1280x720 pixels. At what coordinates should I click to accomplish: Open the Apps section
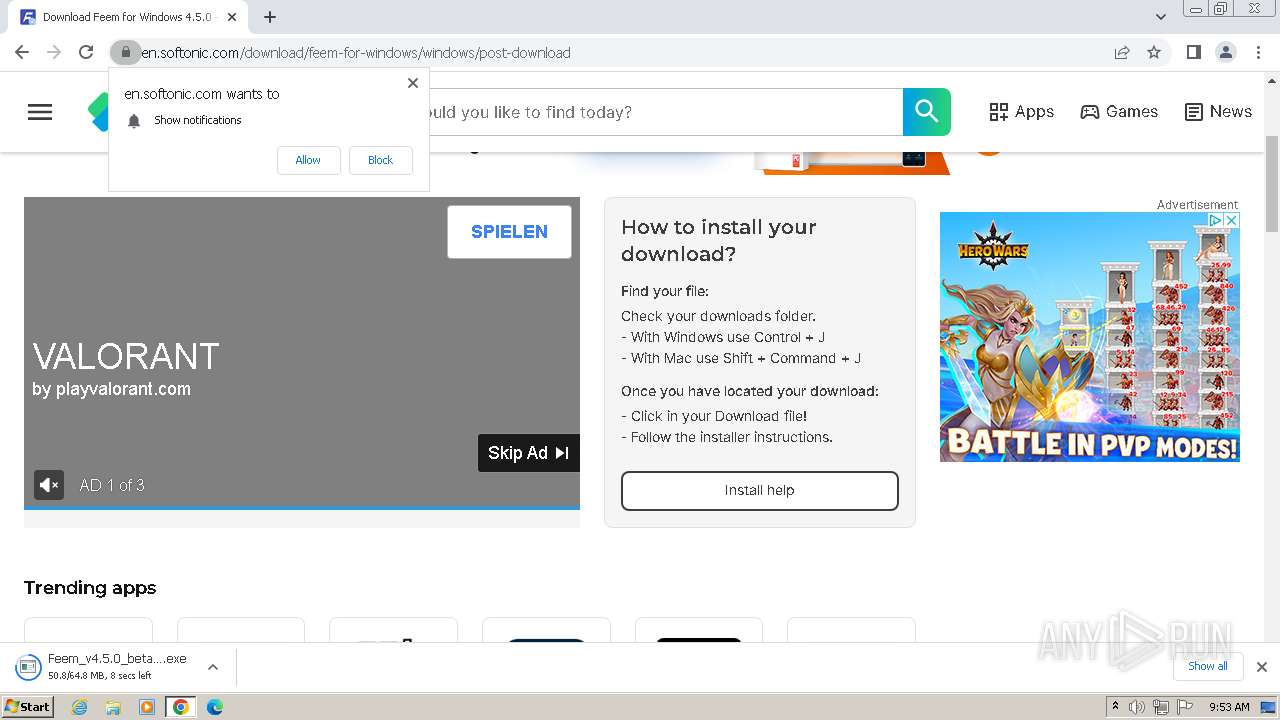(1021, 112)
